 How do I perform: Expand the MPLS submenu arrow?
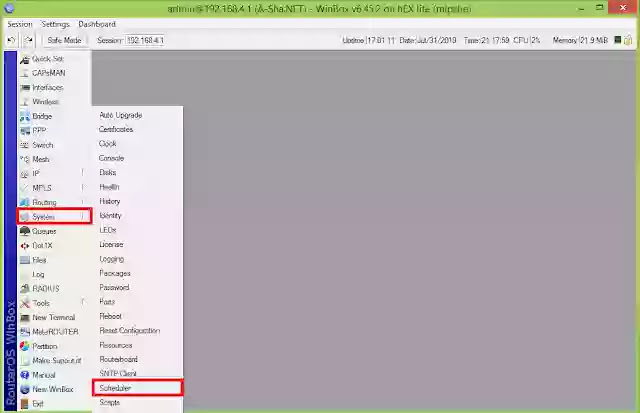click(83, 188)
